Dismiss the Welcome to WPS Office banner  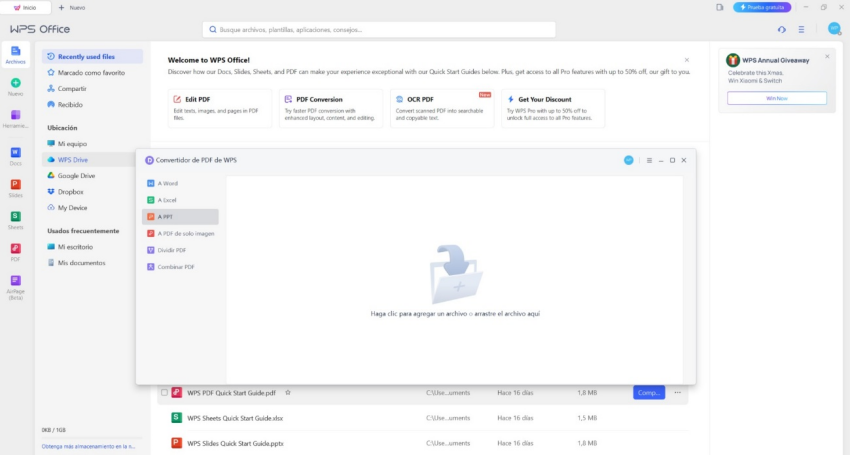[687, 60]
